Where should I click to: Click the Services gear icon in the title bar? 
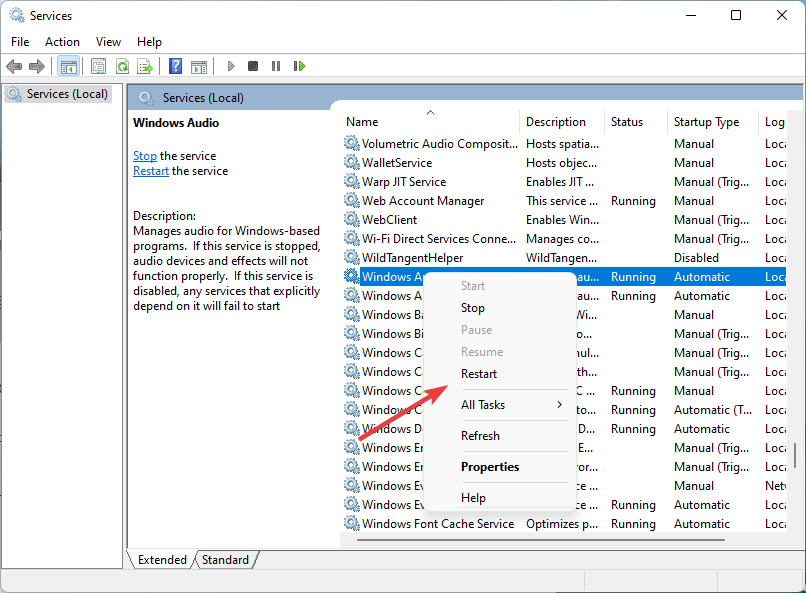pyautogui.click(x=16, y=15)
